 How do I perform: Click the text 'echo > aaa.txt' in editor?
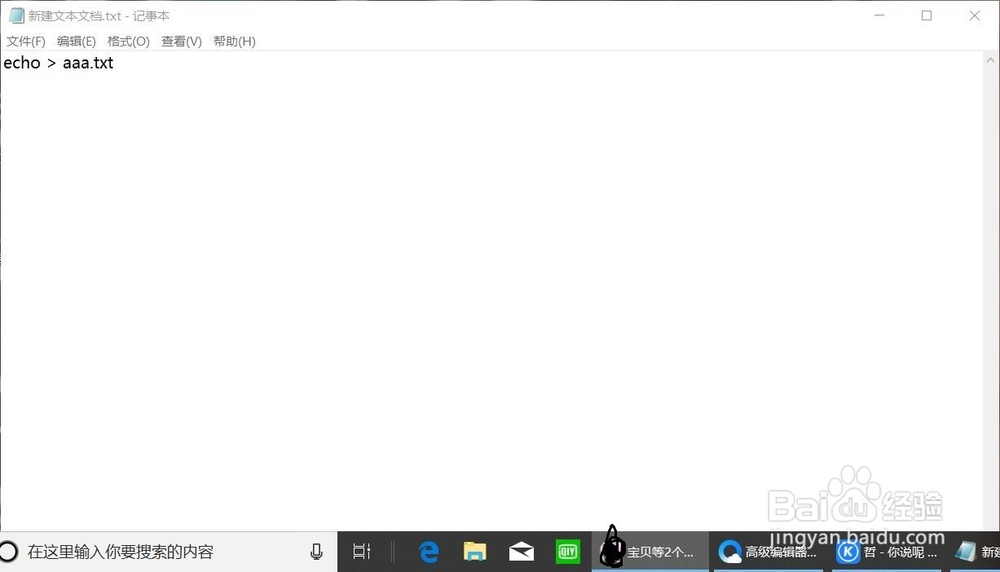tap(58, 63)
